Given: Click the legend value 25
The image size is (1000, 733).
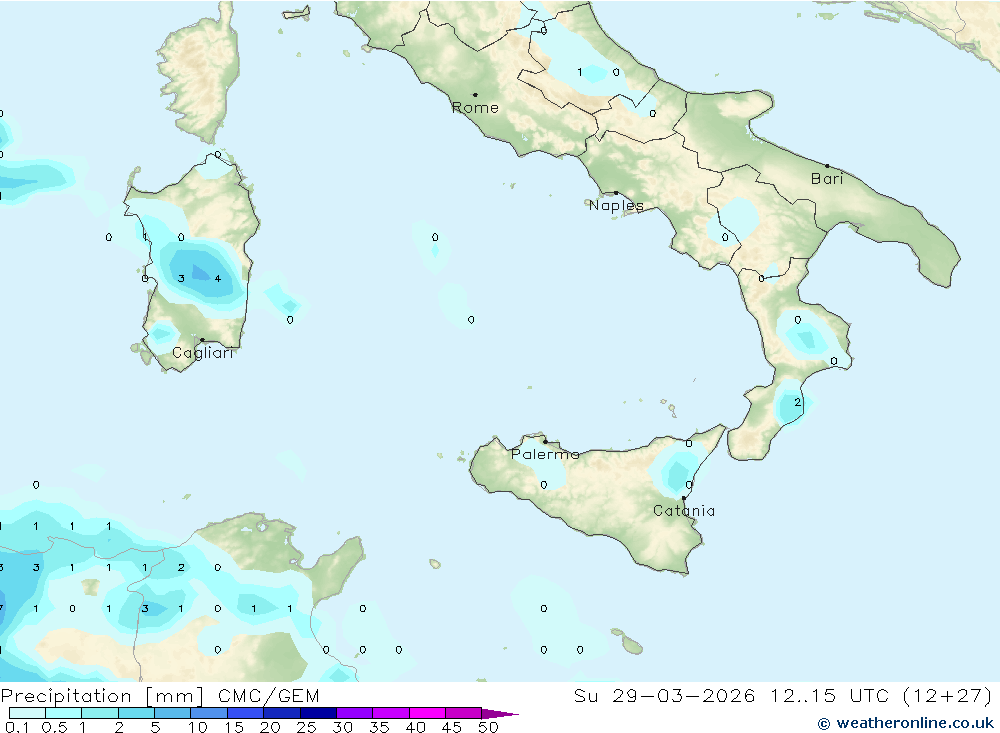Looking at the screenshot, I should (306, 727).
